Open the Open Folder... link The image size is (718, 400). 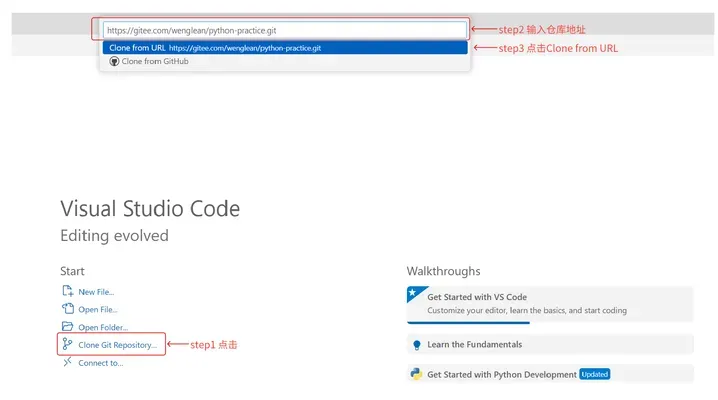(103, 327)
